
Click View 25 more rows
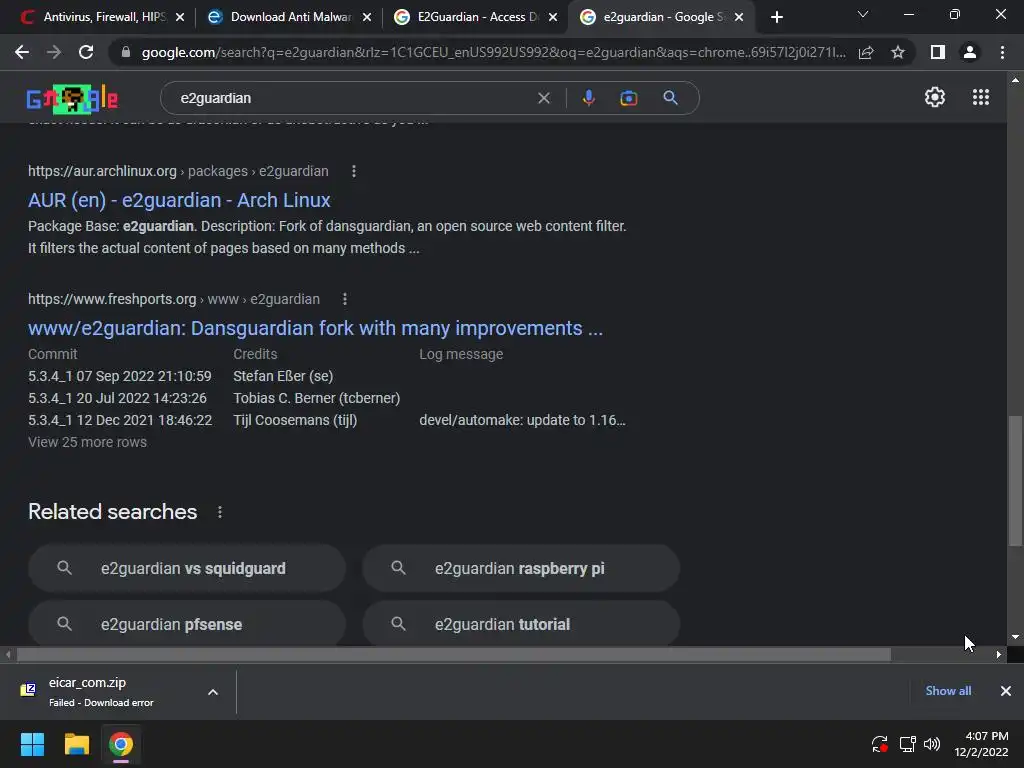(88, 442)
